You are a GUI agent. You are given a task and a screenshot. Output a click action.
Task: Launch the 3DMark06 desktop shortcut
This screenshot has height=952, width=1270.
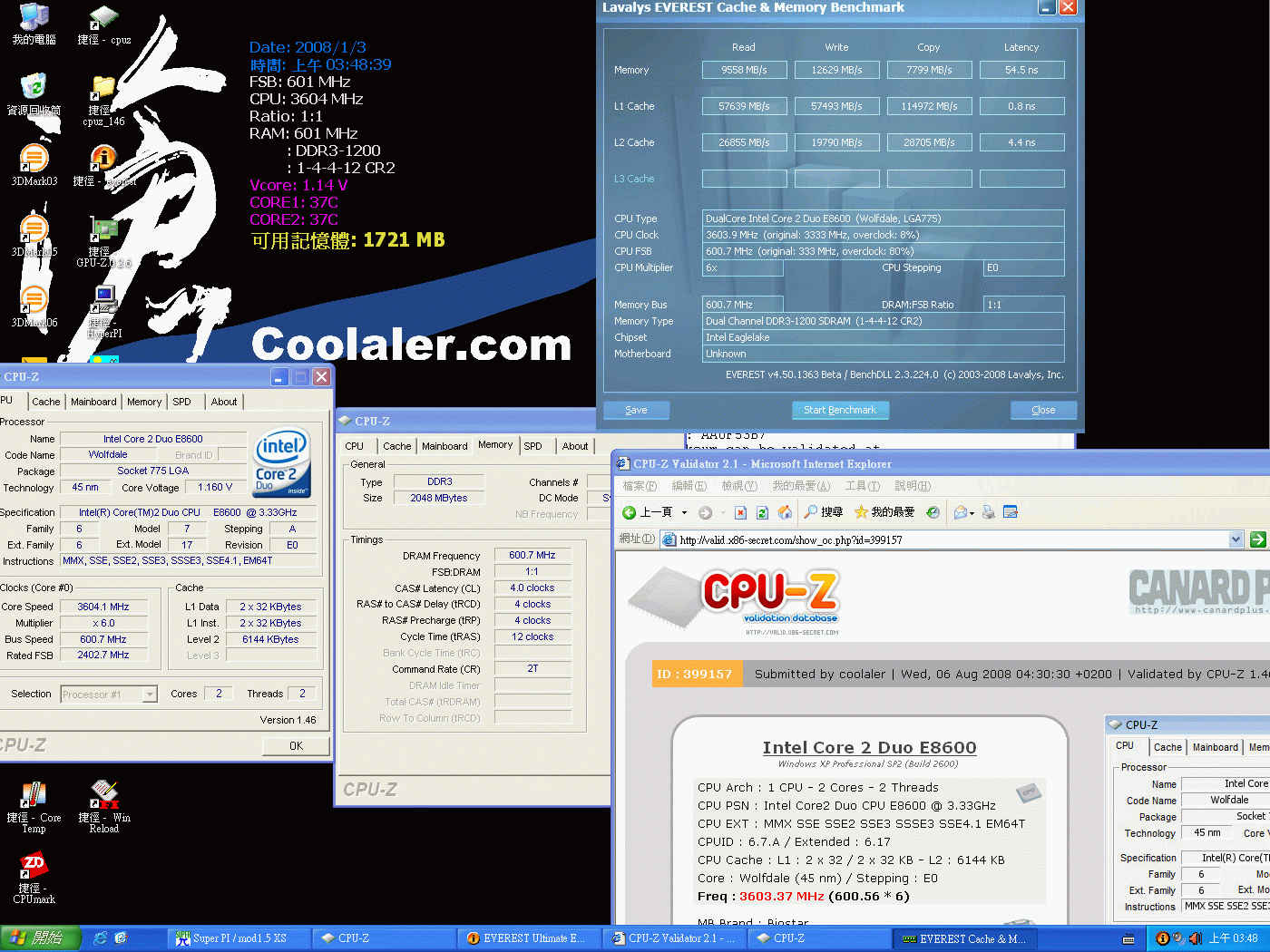(34, 307)
